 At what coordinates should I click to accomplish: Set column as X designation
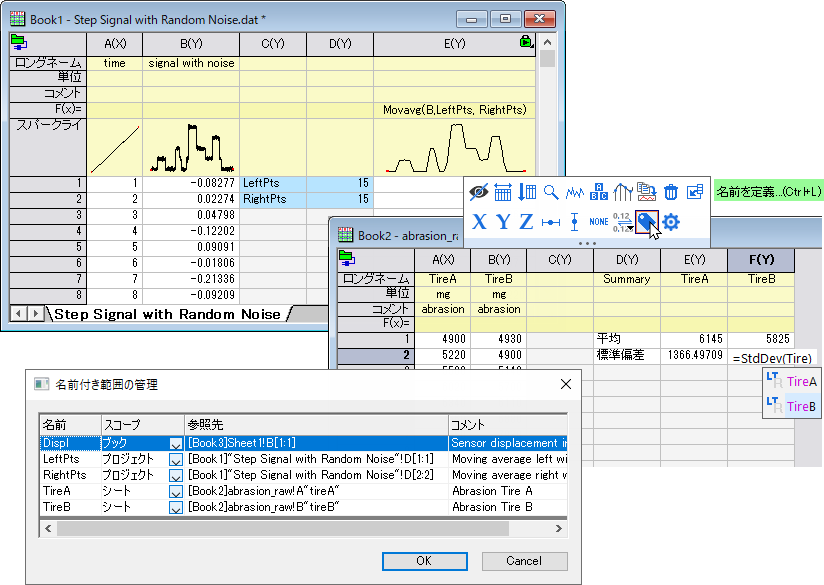(479, 222)
